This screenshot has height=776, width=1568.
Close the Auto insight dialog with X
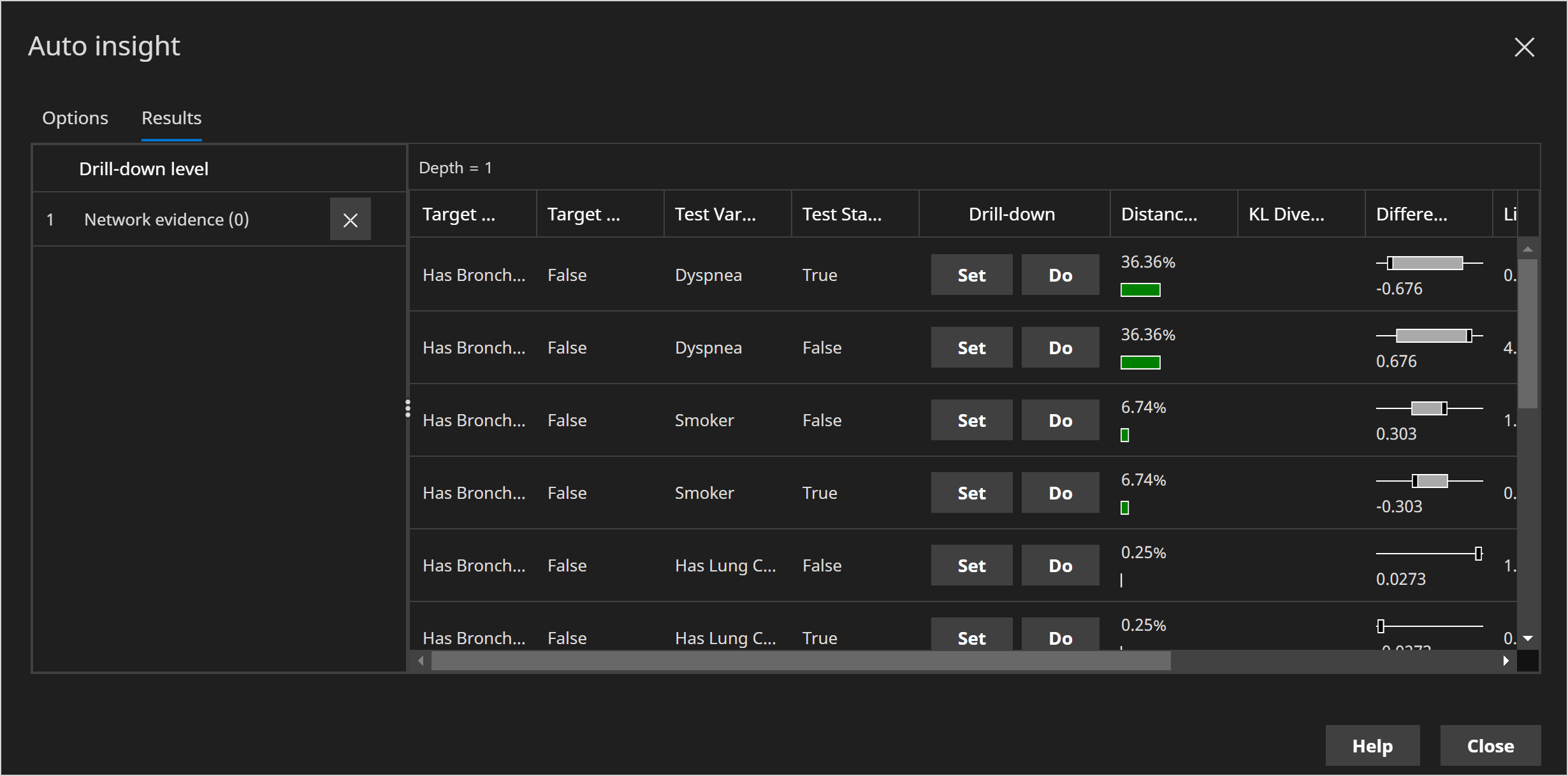(x=1524, y=47)
